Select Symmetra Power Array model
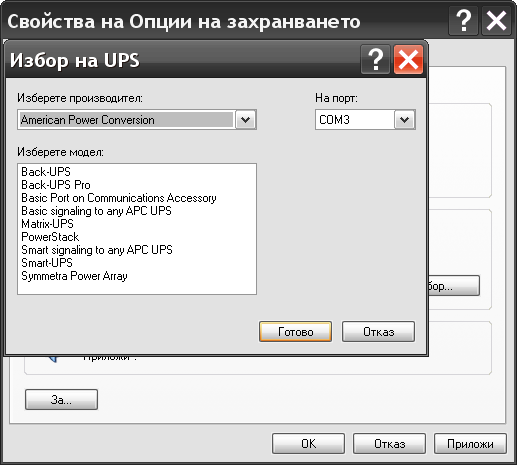Screen dimensions: 517x465 pyautogui.click(x=74, y=276)
